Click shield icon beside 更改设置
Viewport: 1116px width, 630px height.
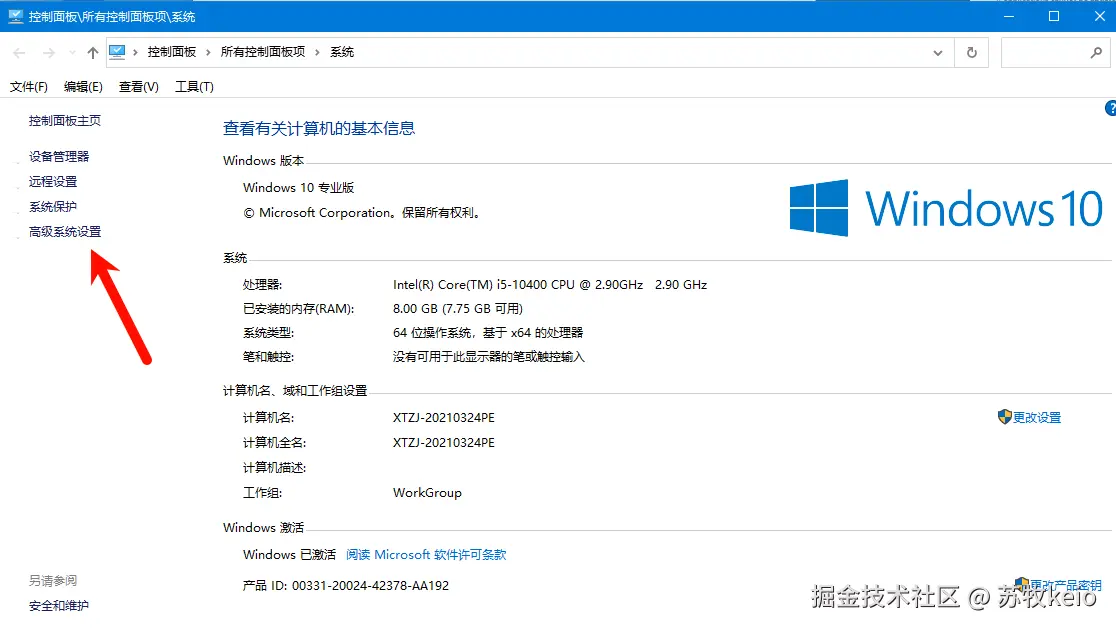pos(1004,417)
